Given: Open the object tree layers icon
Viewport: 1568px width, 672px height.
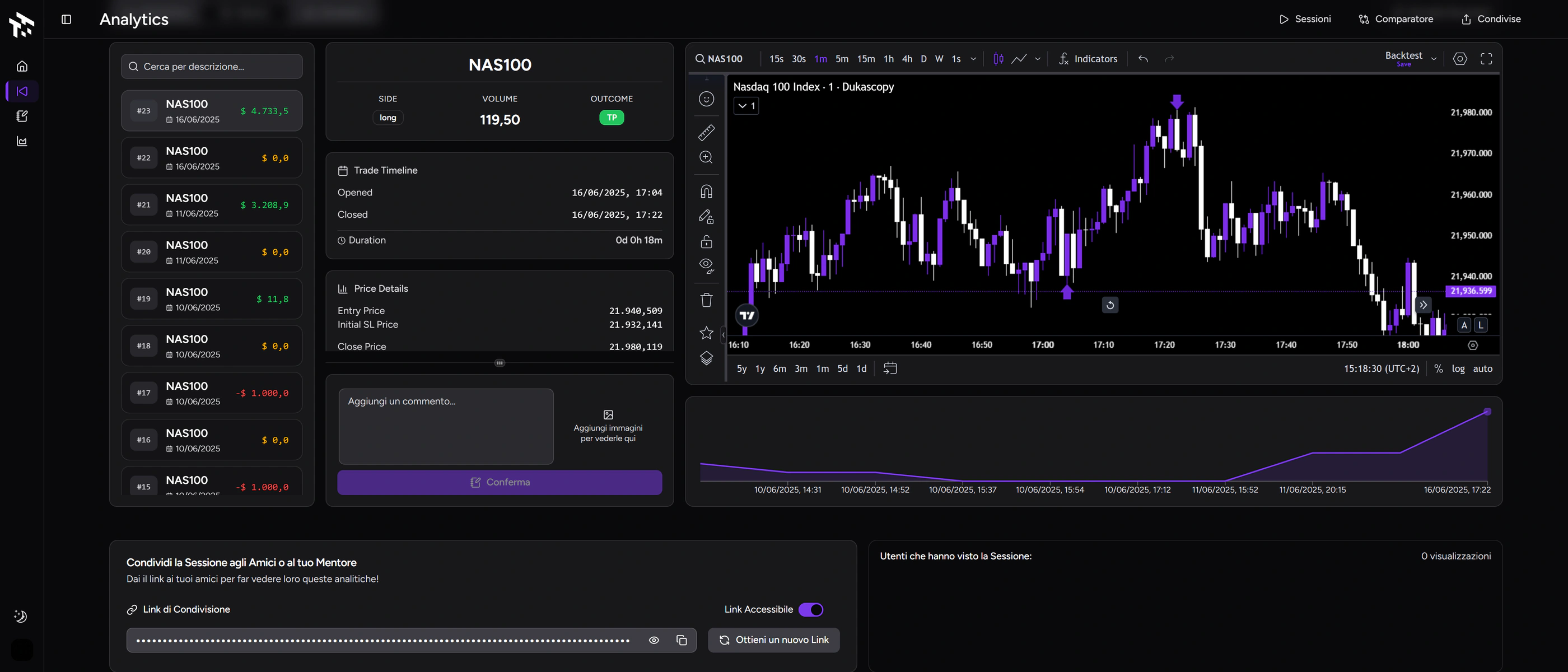Looking at the screenshot, I should [706, 358].
